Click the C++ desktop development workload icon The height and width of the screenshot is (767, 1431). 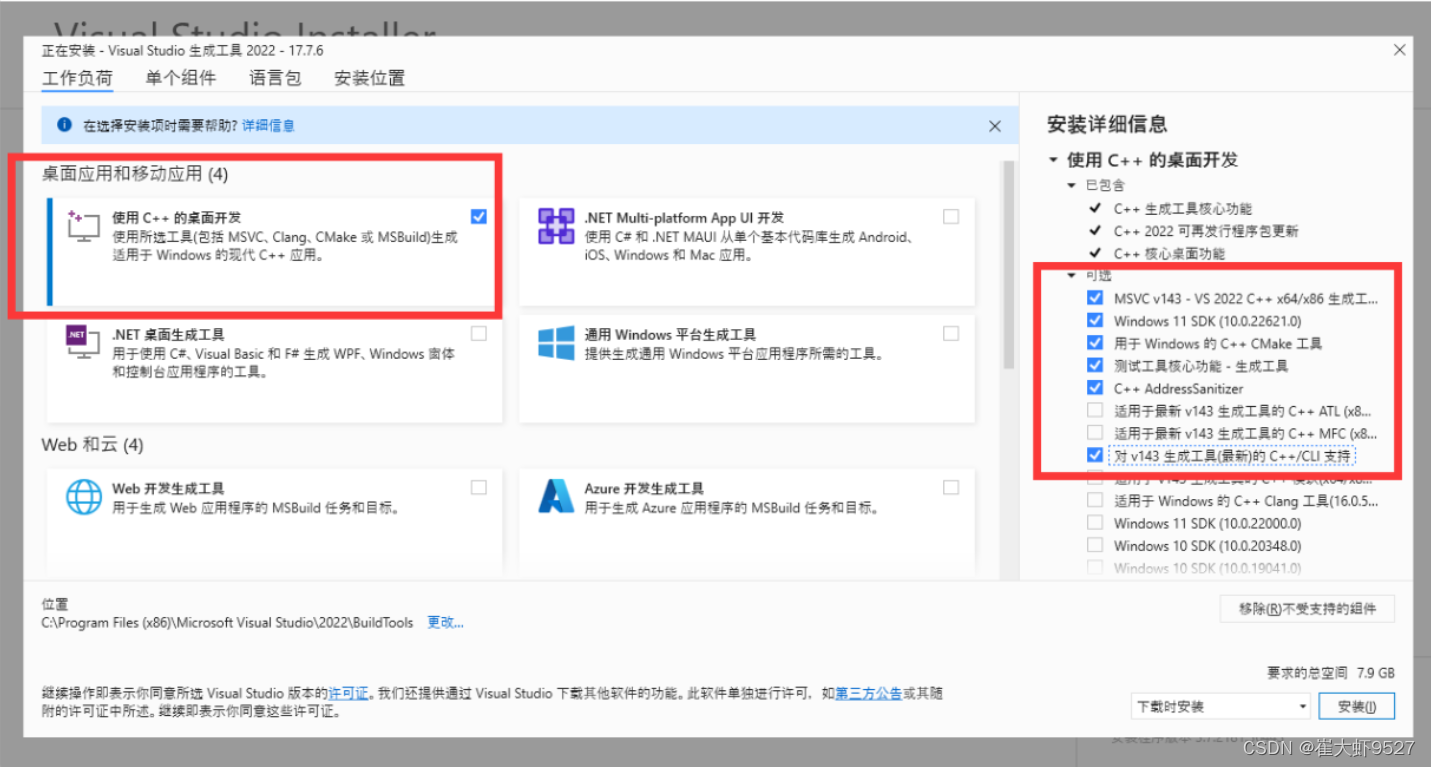pyautogui.click(x=84, y=227)
